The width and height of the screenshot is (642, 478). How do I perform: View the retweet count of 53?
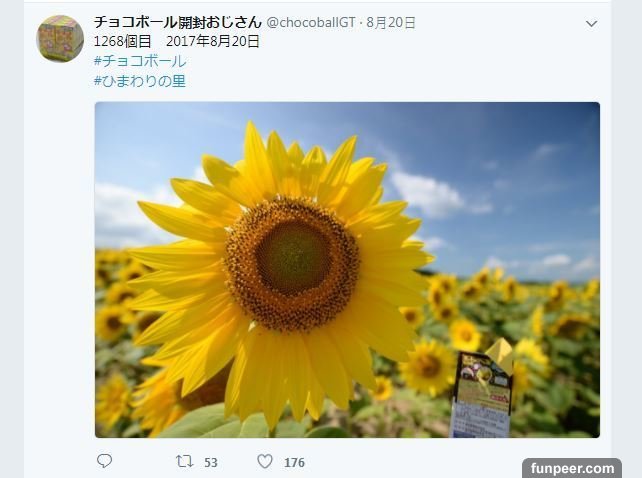click(210, 462)
